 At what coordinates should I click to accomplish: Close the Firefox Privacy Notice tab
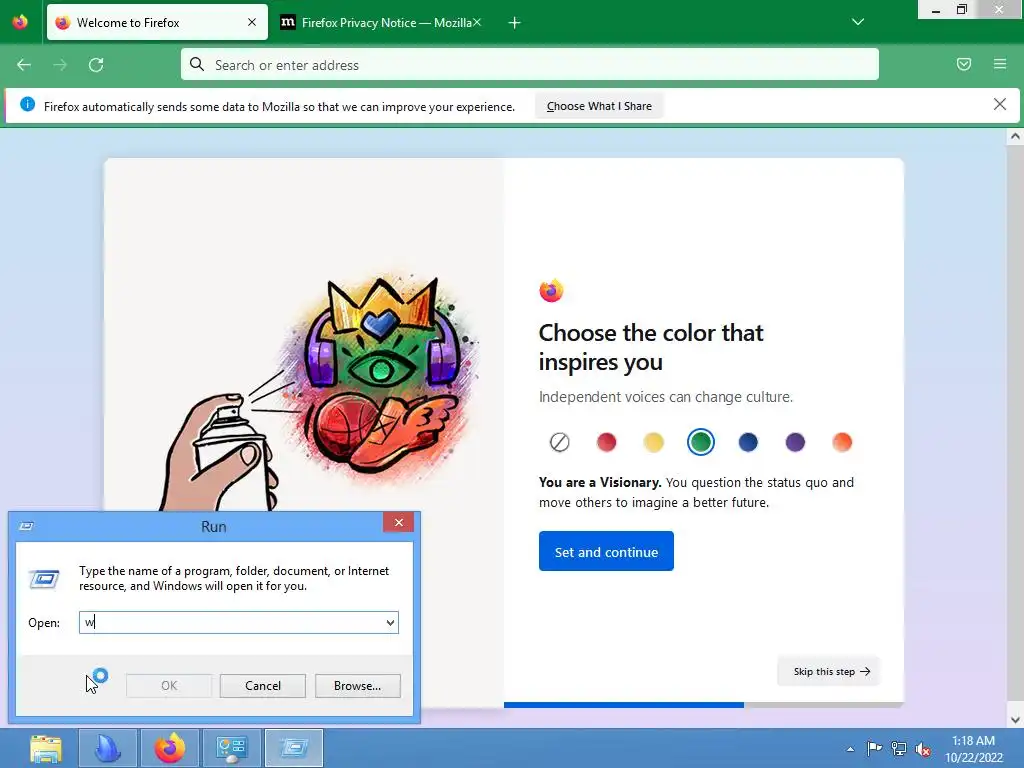[x=477, y=22]
